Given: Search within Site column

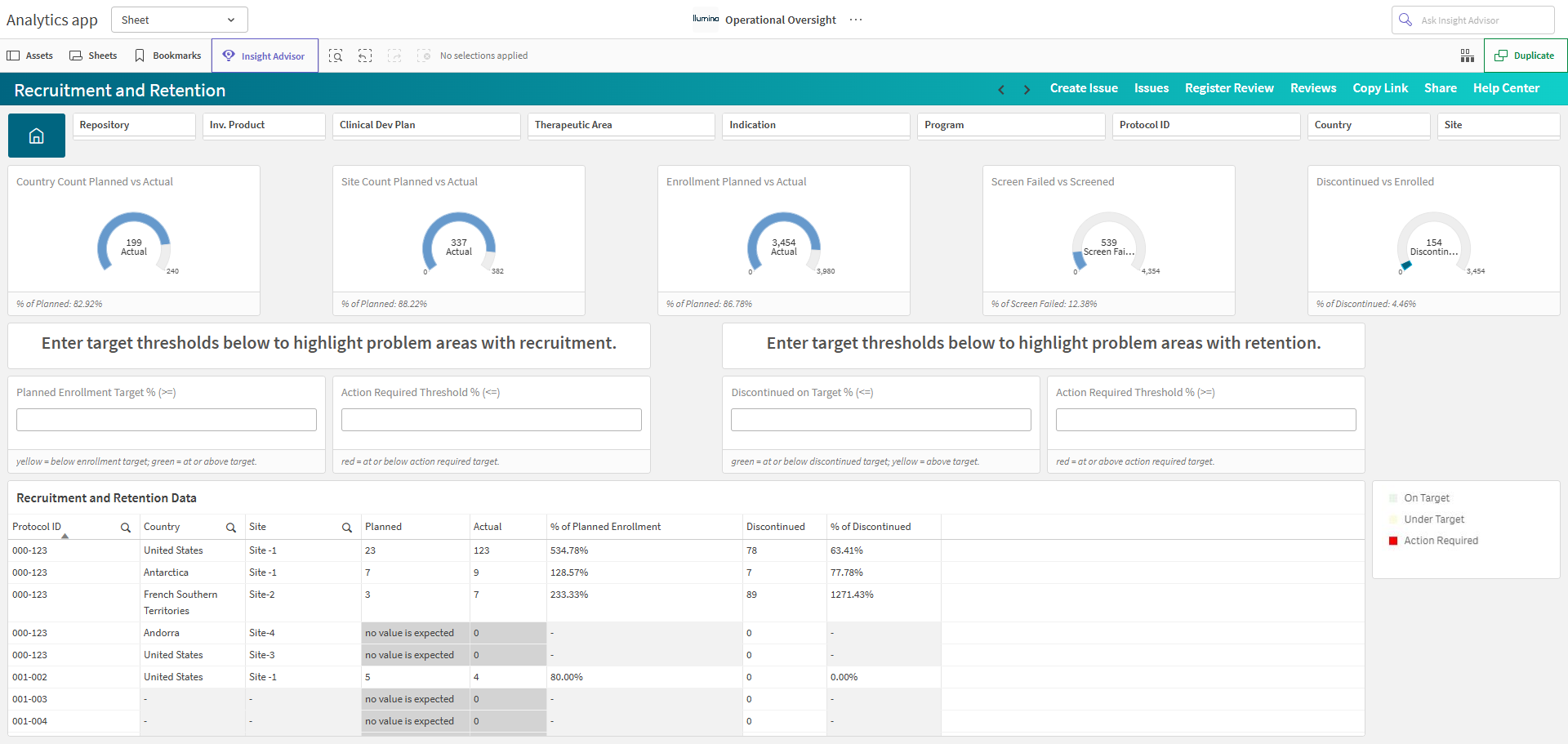Looking at the screenshot, I should [347, 528].
